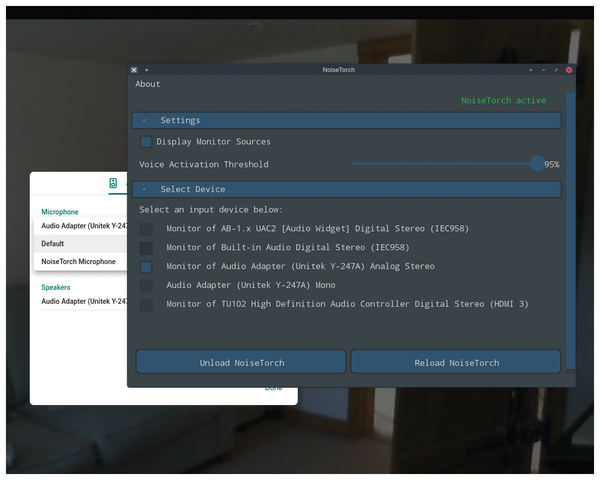Enable Display Monitor Sources checkbox
Image resolution: width=600 pixels, height=480 pixels.
pyautogui.click(x=146, y=142)
